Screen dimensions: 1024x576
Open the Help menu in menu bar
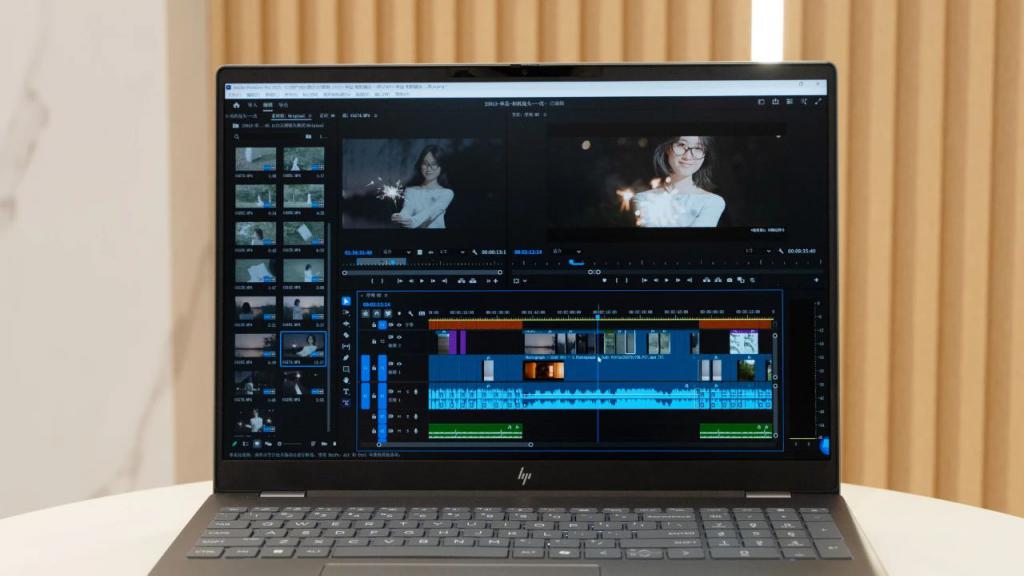[402, 95]
